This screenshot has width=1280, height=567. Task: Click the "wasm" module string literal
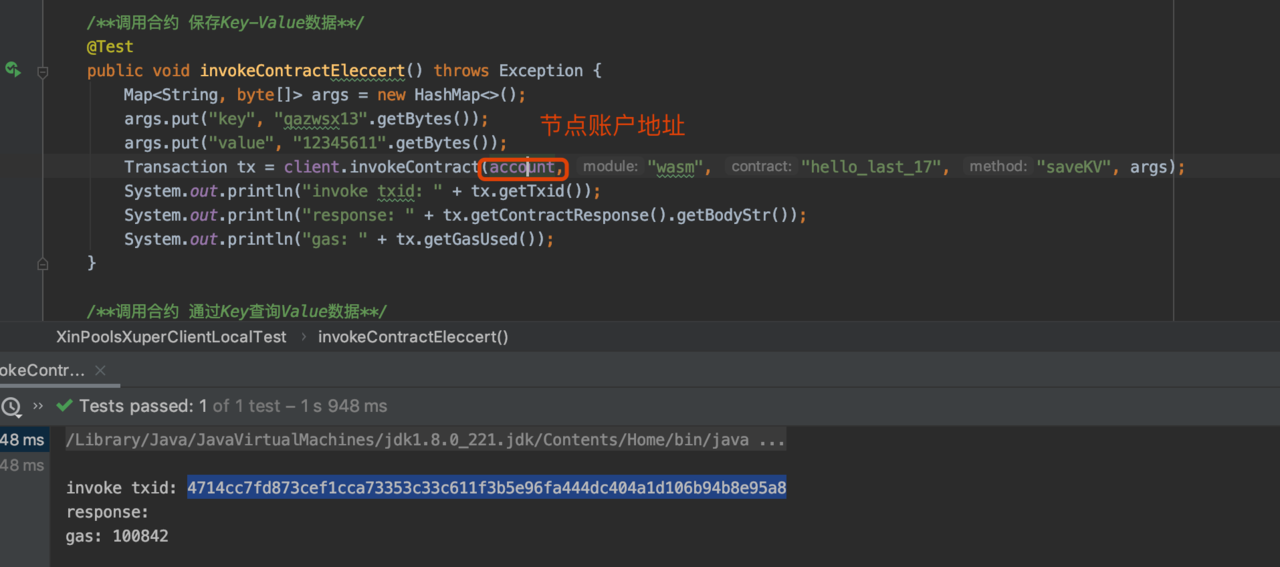tap(676, 167)
